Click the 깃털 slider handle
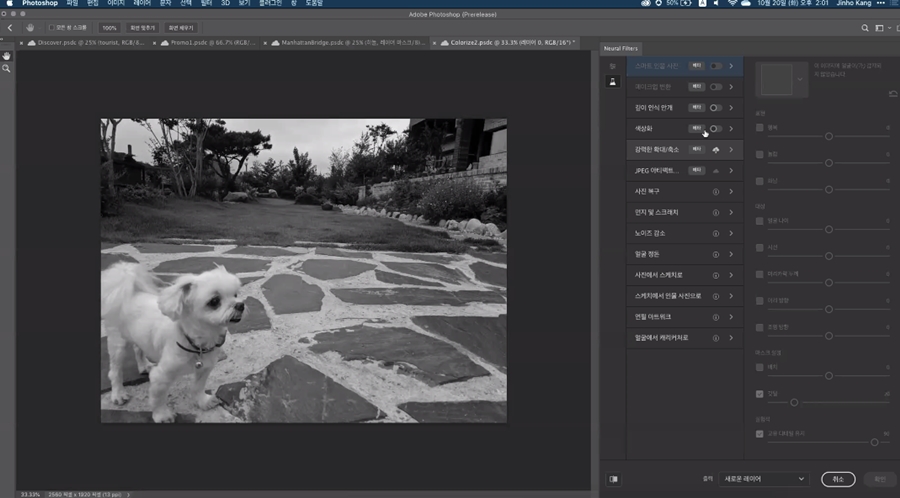This screenshot has height=498, width=900. tap(794, 403)
